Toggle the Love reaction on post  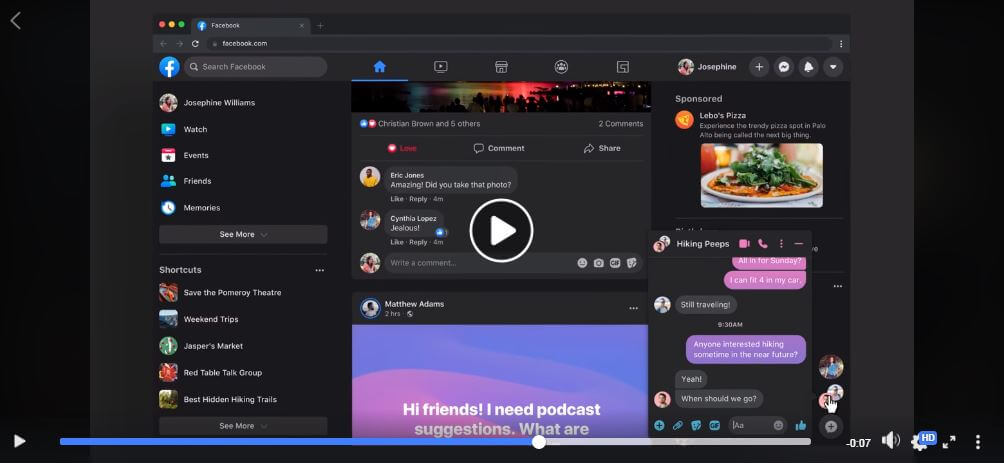click(402, 148)
